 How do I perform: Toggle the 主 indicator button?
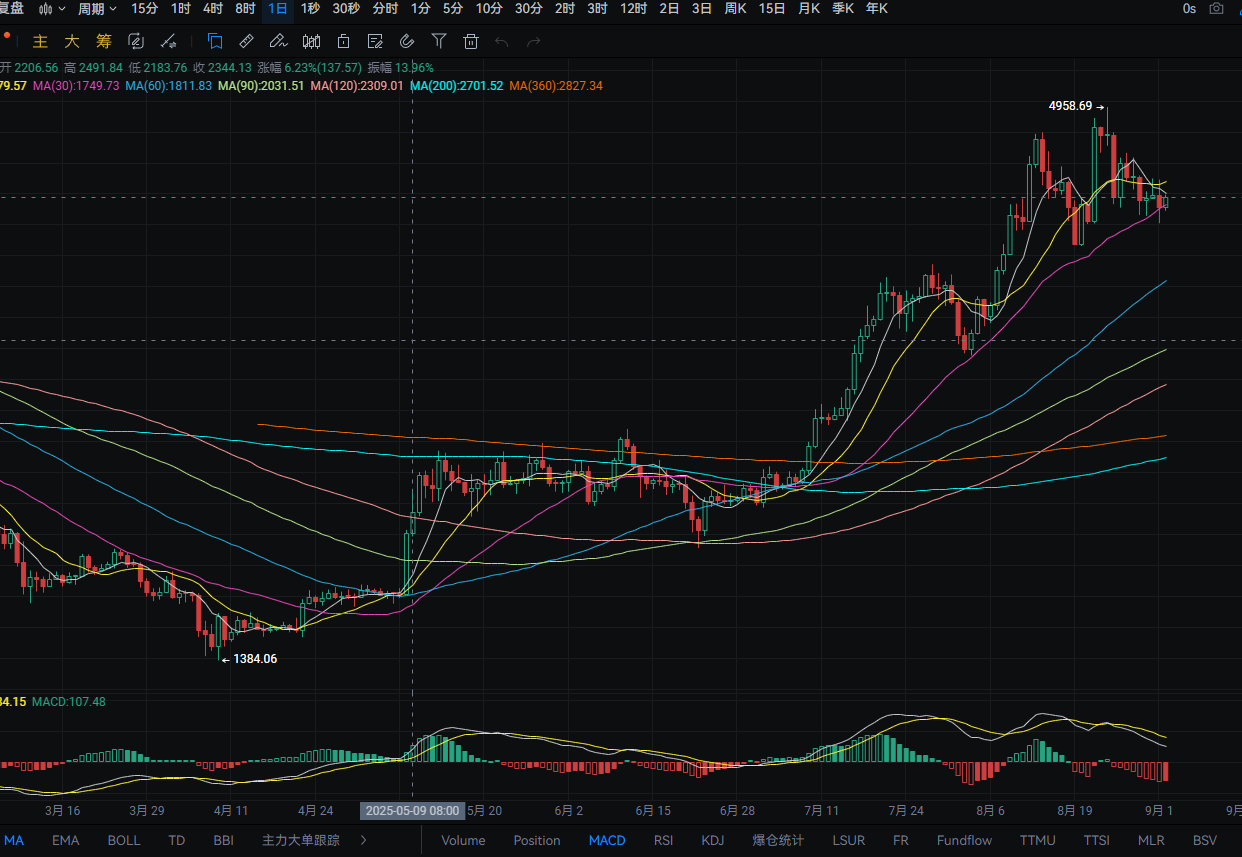pos(41,41)
